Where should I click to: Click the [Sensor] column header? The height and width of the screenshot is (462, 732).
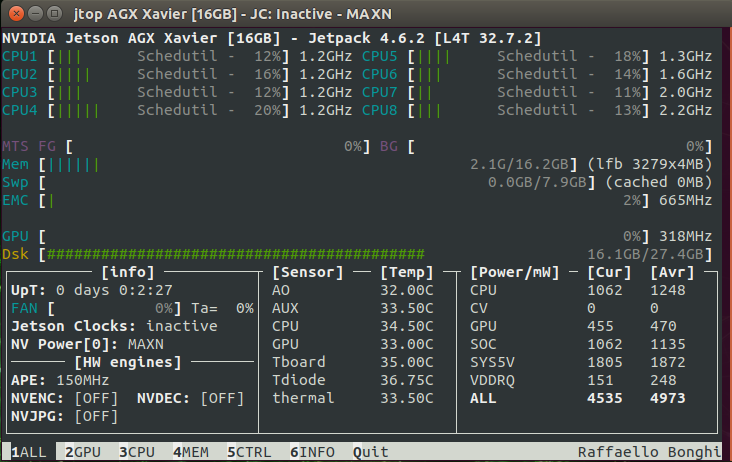point(308,273)
